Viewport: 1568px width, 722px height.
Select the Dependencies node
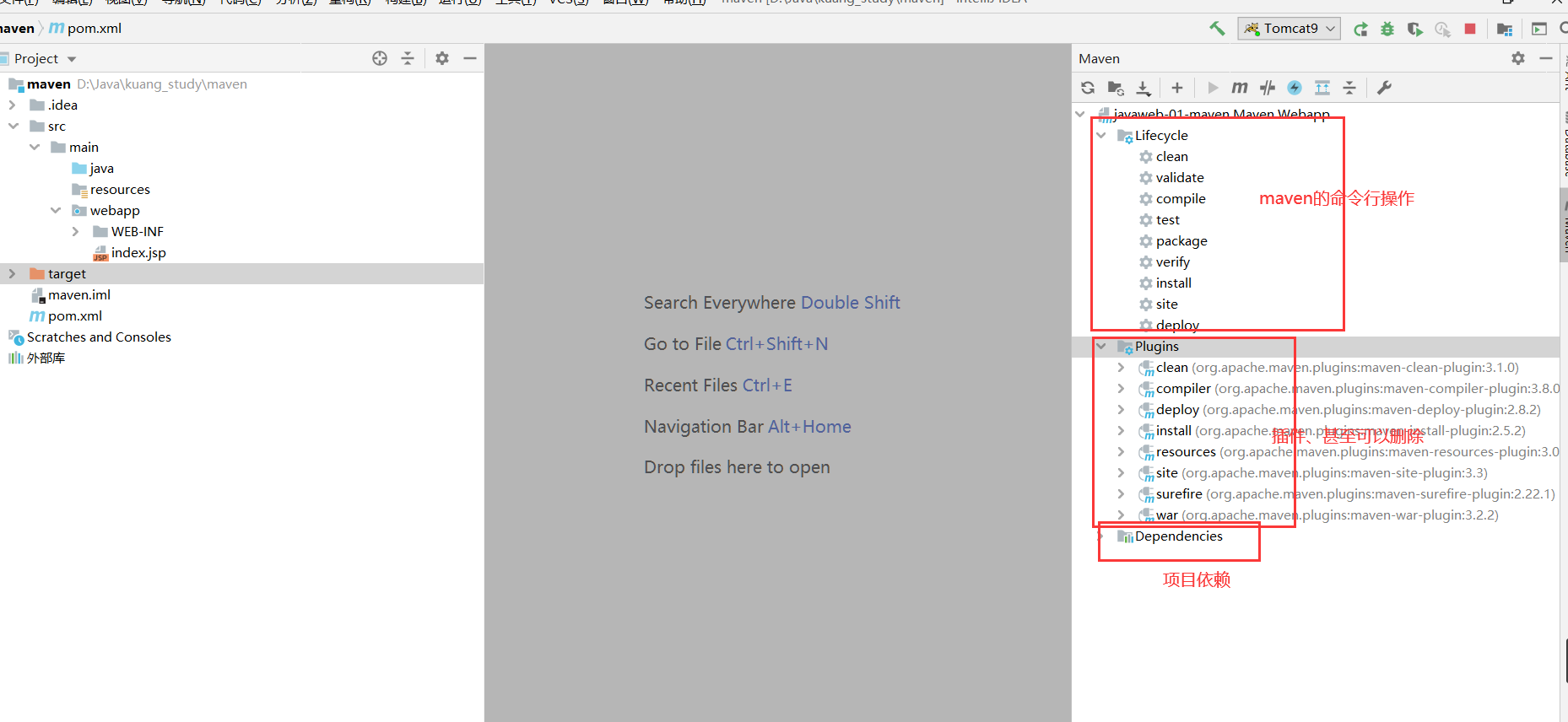coord(1170,536)
